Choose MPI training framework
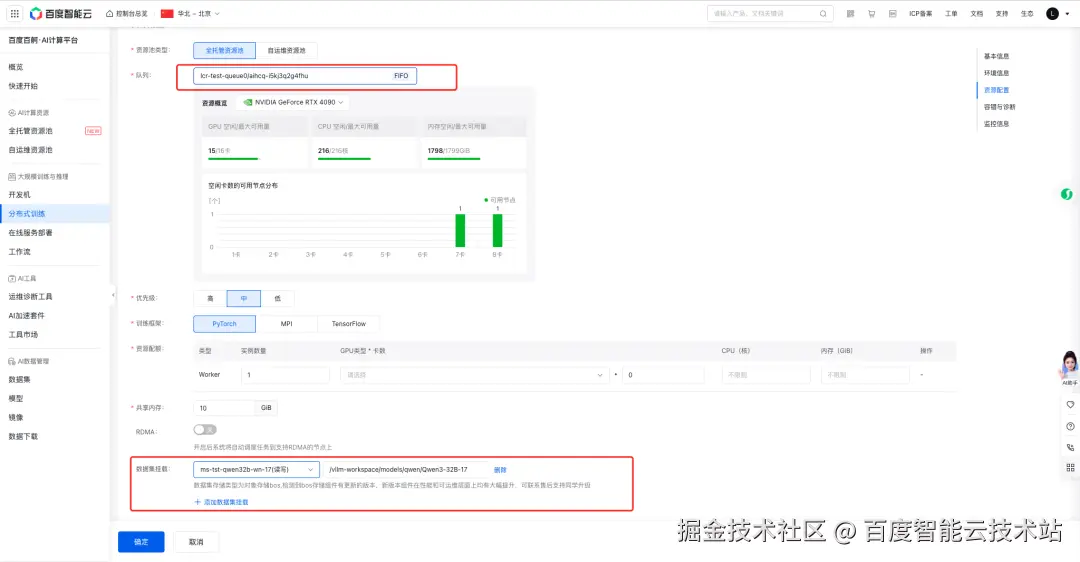 click(x=287, y=324)
